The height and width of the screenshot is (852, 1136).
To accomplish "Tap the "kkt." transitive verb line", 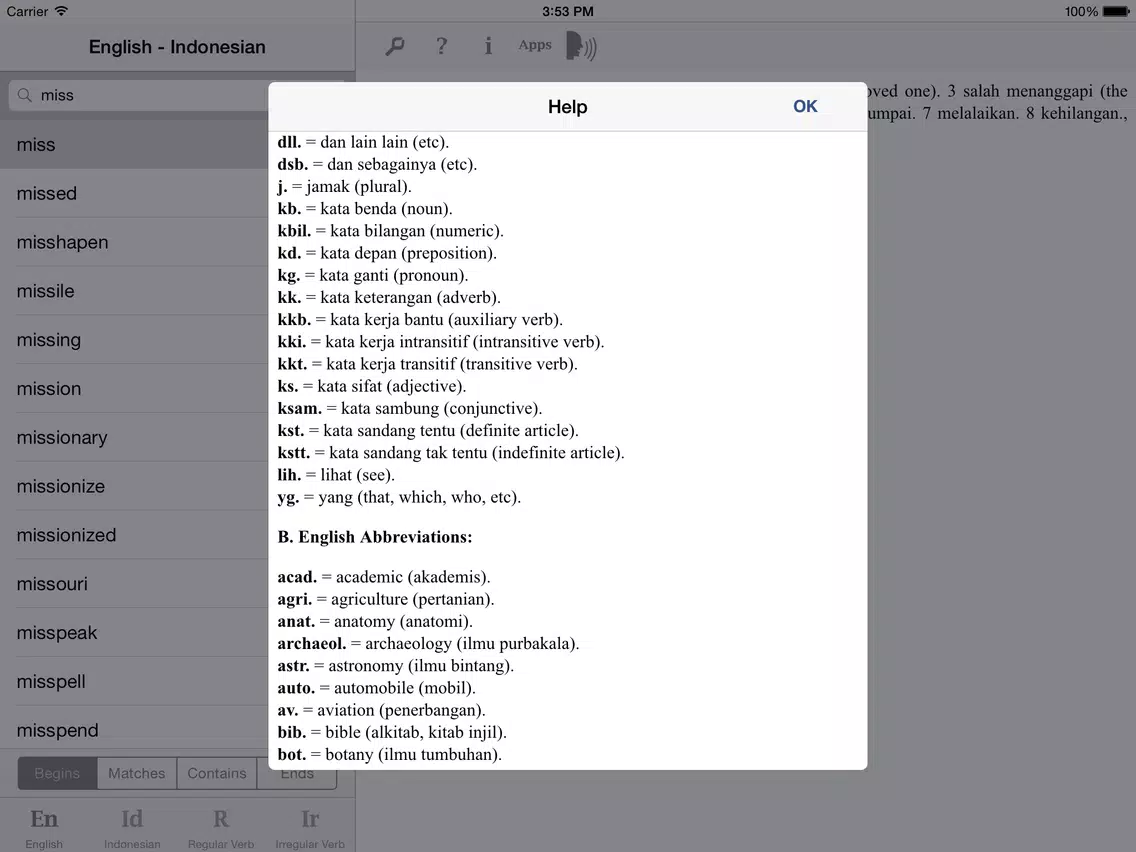I will pos(427,364).
